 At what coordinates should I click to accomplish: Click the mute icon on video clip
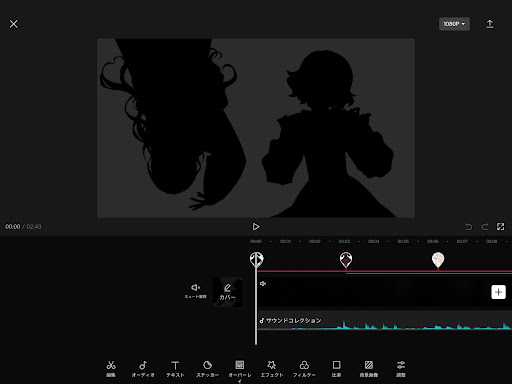pyautogui.click(x=263, y=284)
